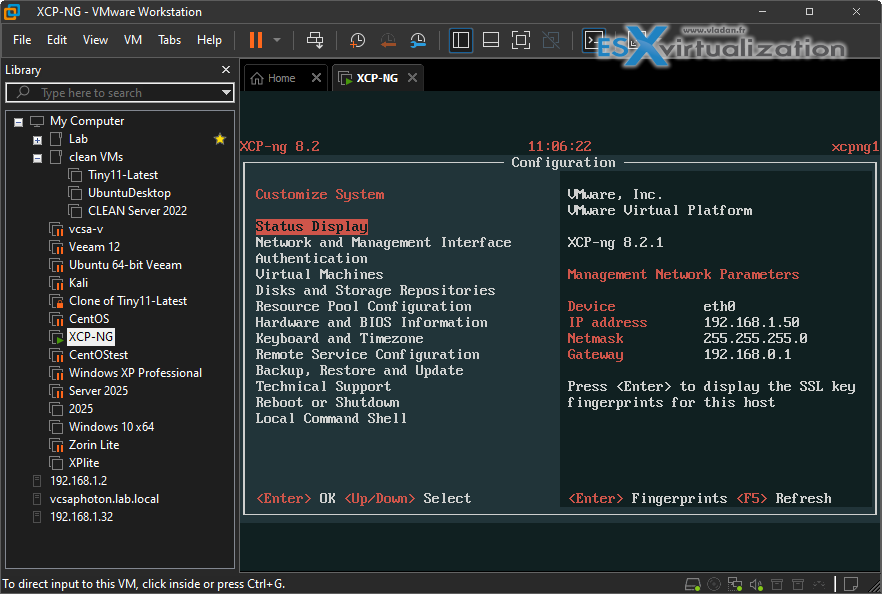
Task: Click Backup, Restore and Update entry
Action: click(359, 371)
